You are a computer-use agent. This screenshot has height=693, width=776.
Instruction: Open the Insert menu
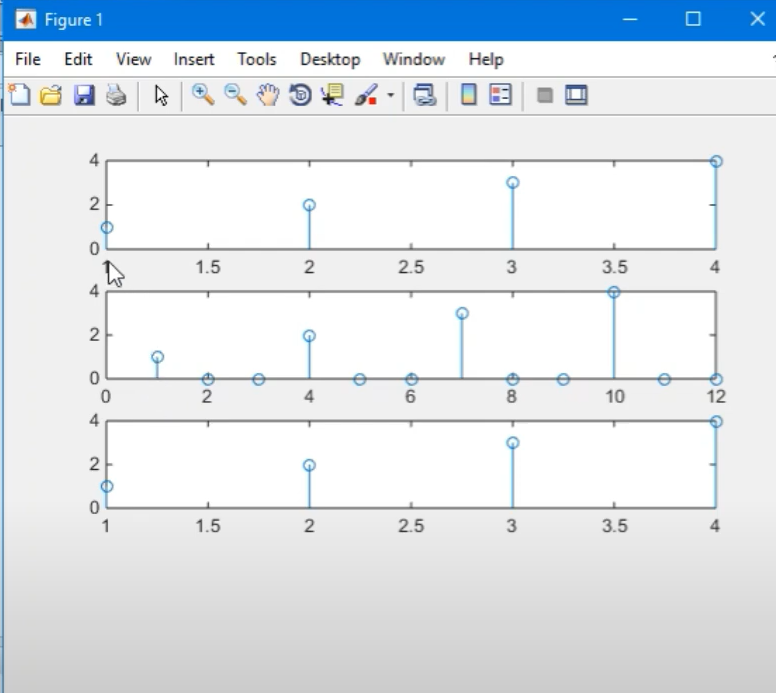(194, 59)
